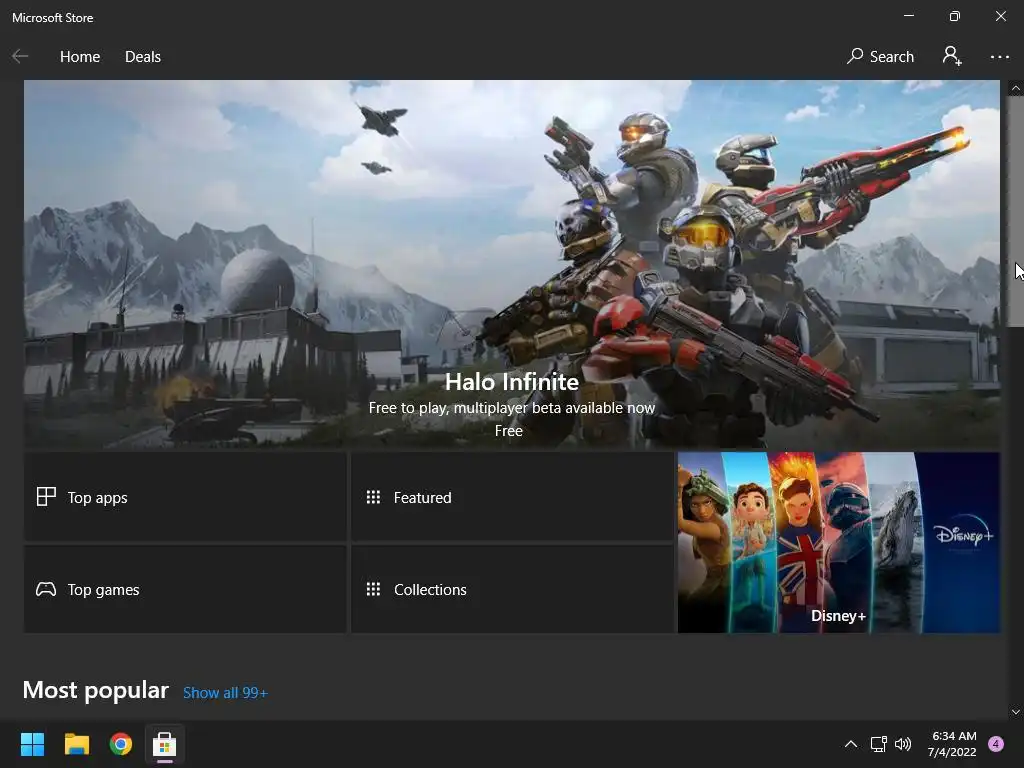Open File Explorer from the taskbar
Image resolution: width=1024 pixels, height=768 pixels.
click(76, 744)
